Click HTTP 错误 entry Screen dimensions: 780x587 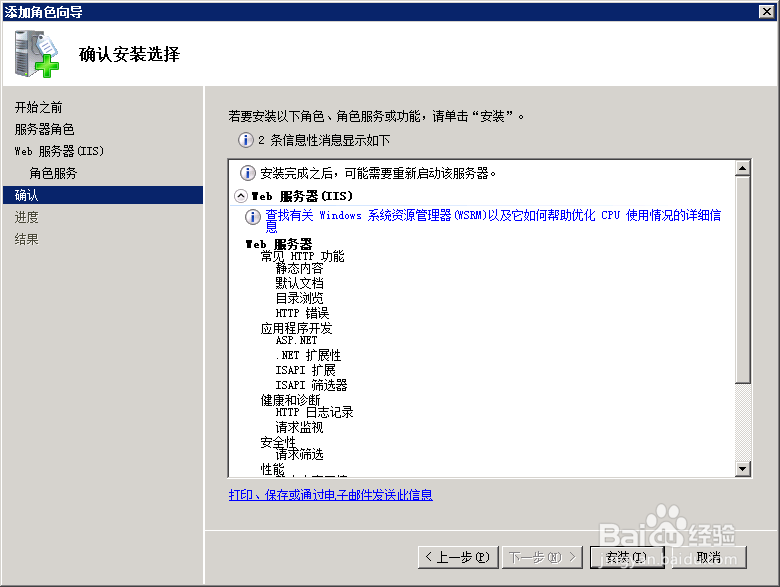(x=302, y=313)
